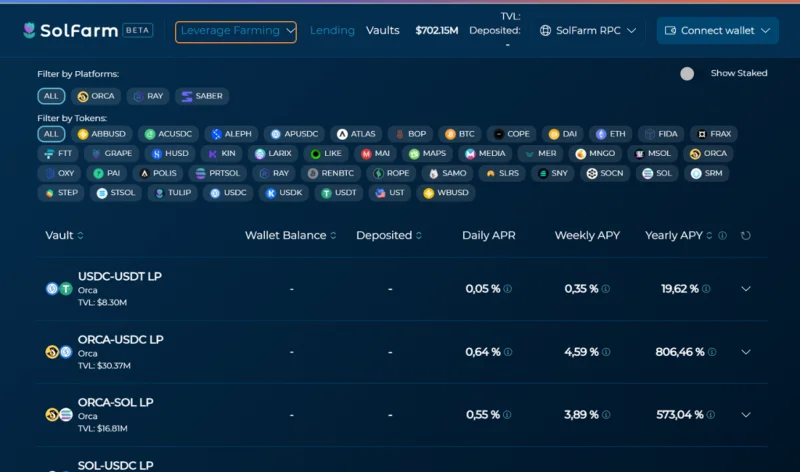Image resolution: width=800 pixels, height=472 pixels.
Task: Filter platforms by SABER
Action: [x=202, y=96]
